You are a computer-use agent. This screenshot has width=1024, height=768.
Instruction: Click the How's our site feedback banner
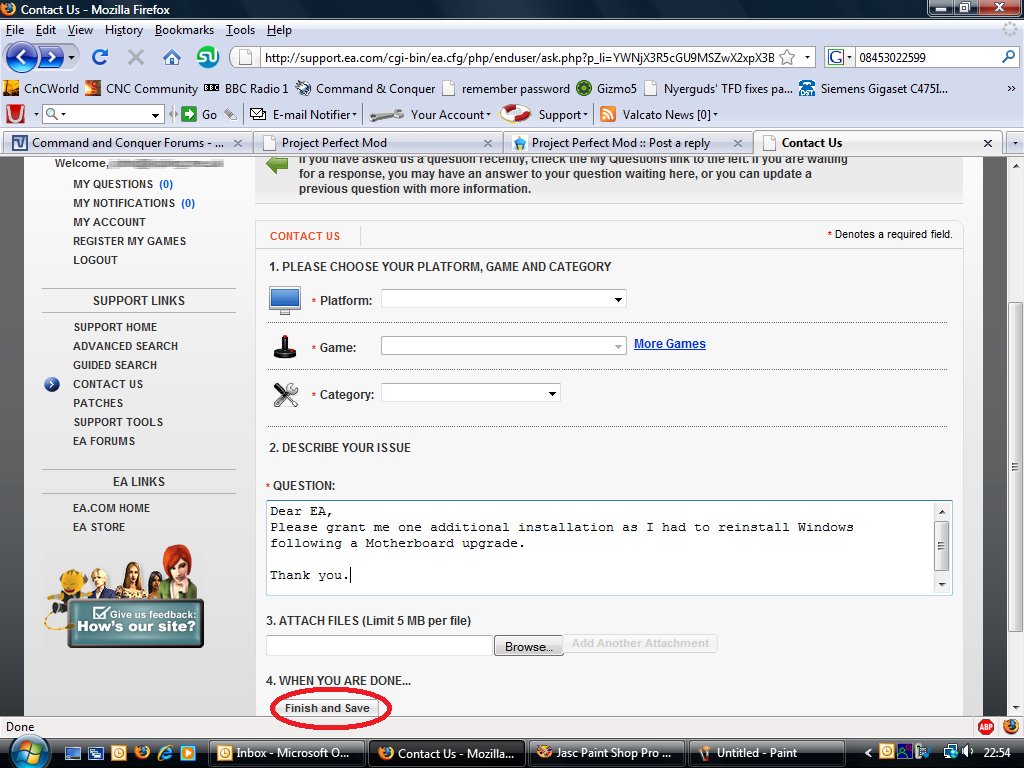(x=136, y=623)
